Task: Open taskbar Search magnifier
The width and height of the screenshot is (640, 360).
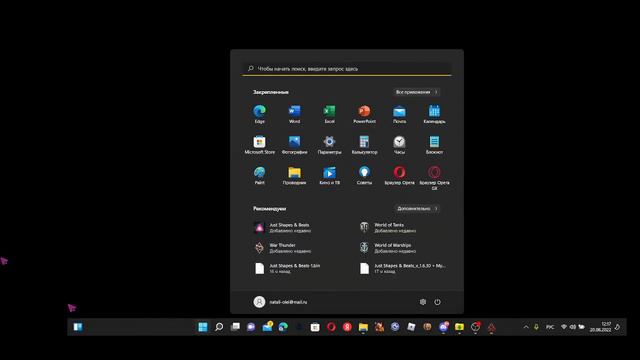Action: (219, 327)
